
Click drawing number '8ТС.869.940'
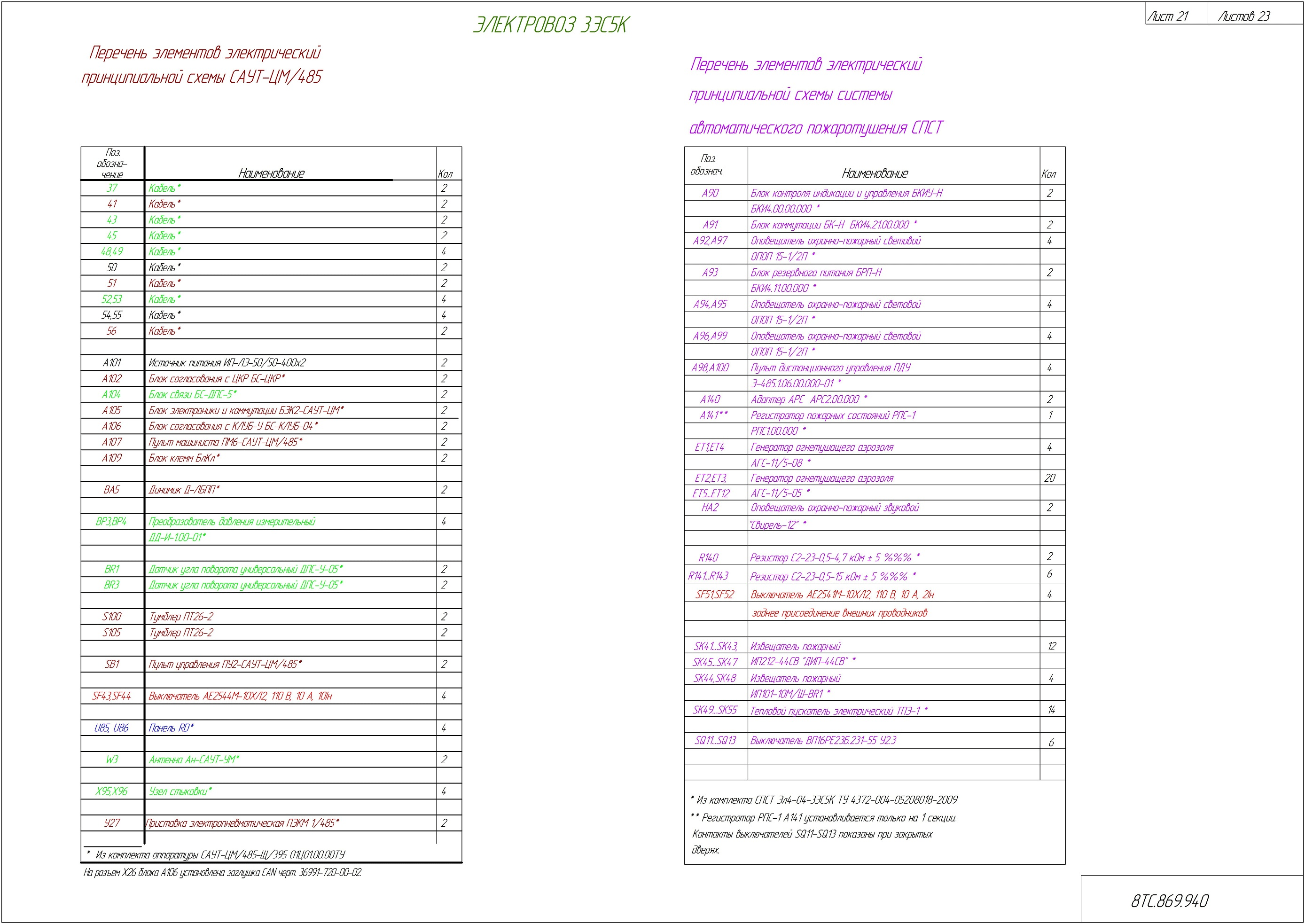(x=1170, y=901)
